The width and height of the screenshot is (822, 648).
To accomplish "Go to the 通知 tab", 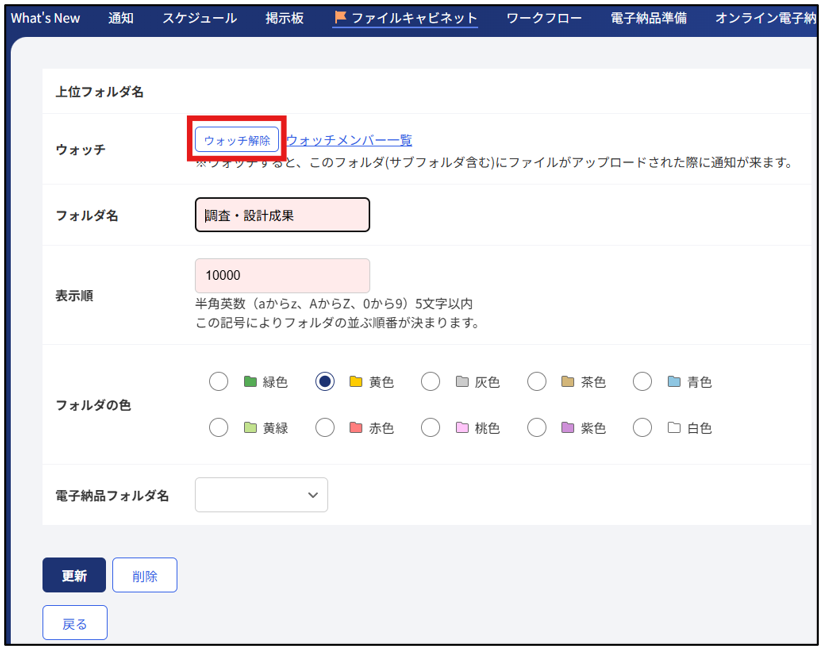I will [x=121, y=18].
